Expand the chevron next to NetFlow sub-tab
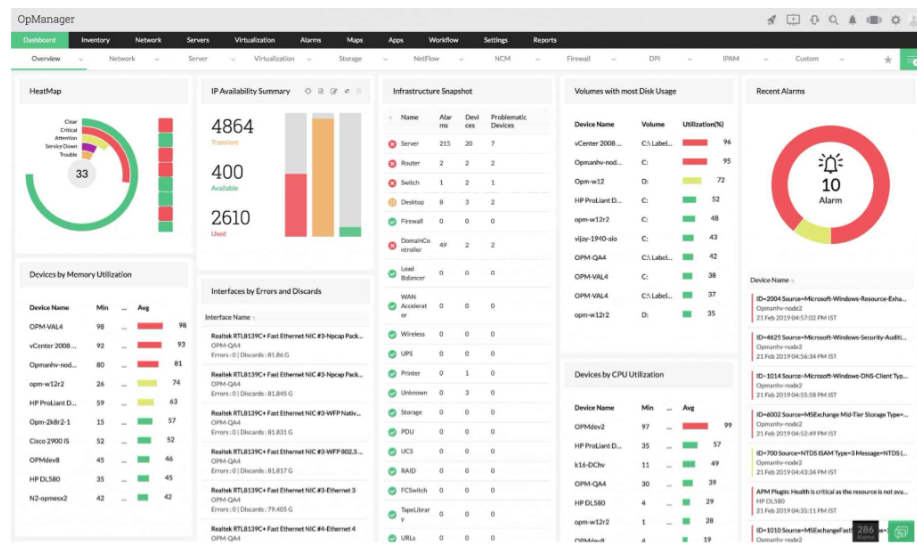Image resolution: width=917 pixels, height=545 pixels. click(x=461, y=60)
